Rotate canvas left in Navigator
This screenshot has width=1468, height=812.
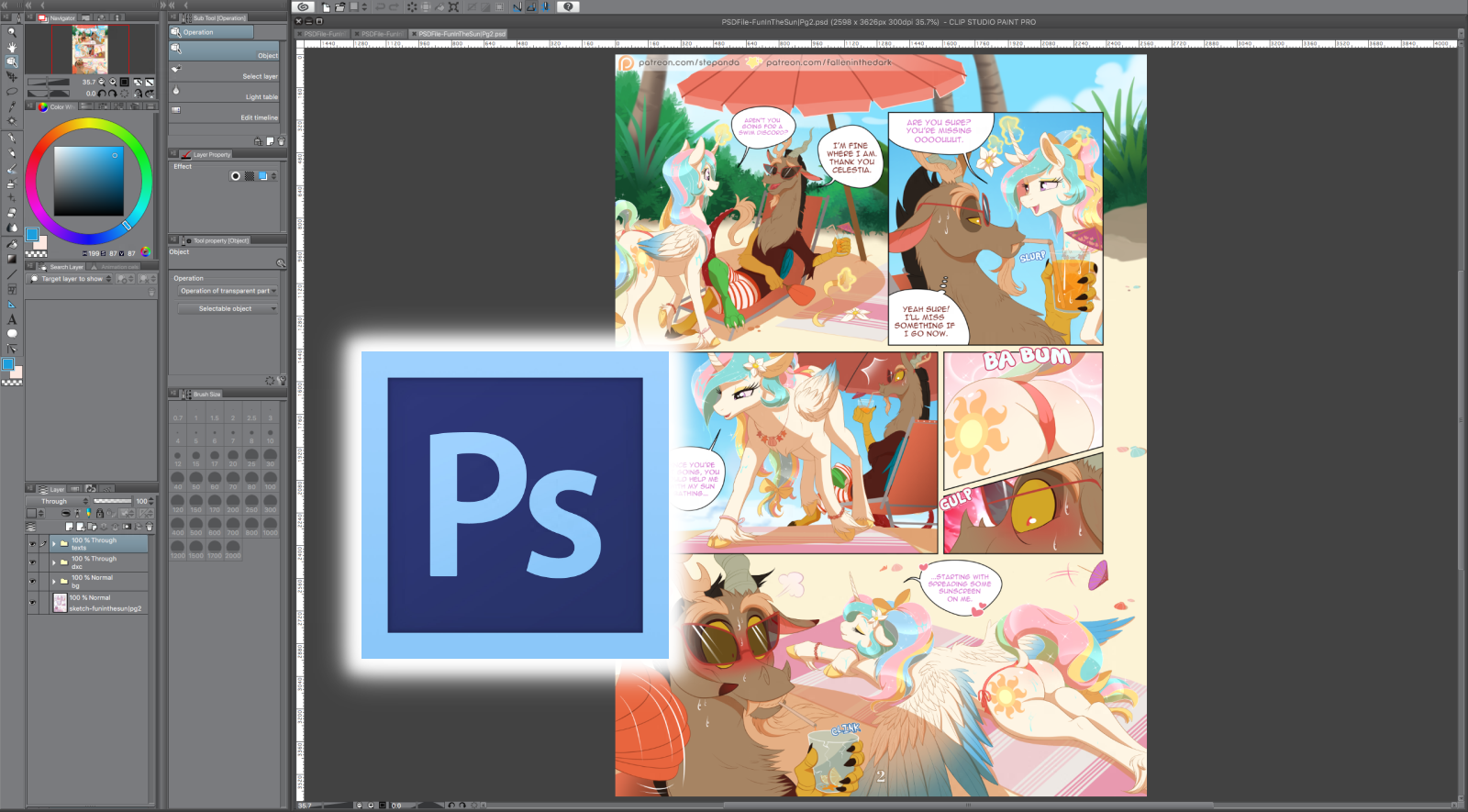102,94
